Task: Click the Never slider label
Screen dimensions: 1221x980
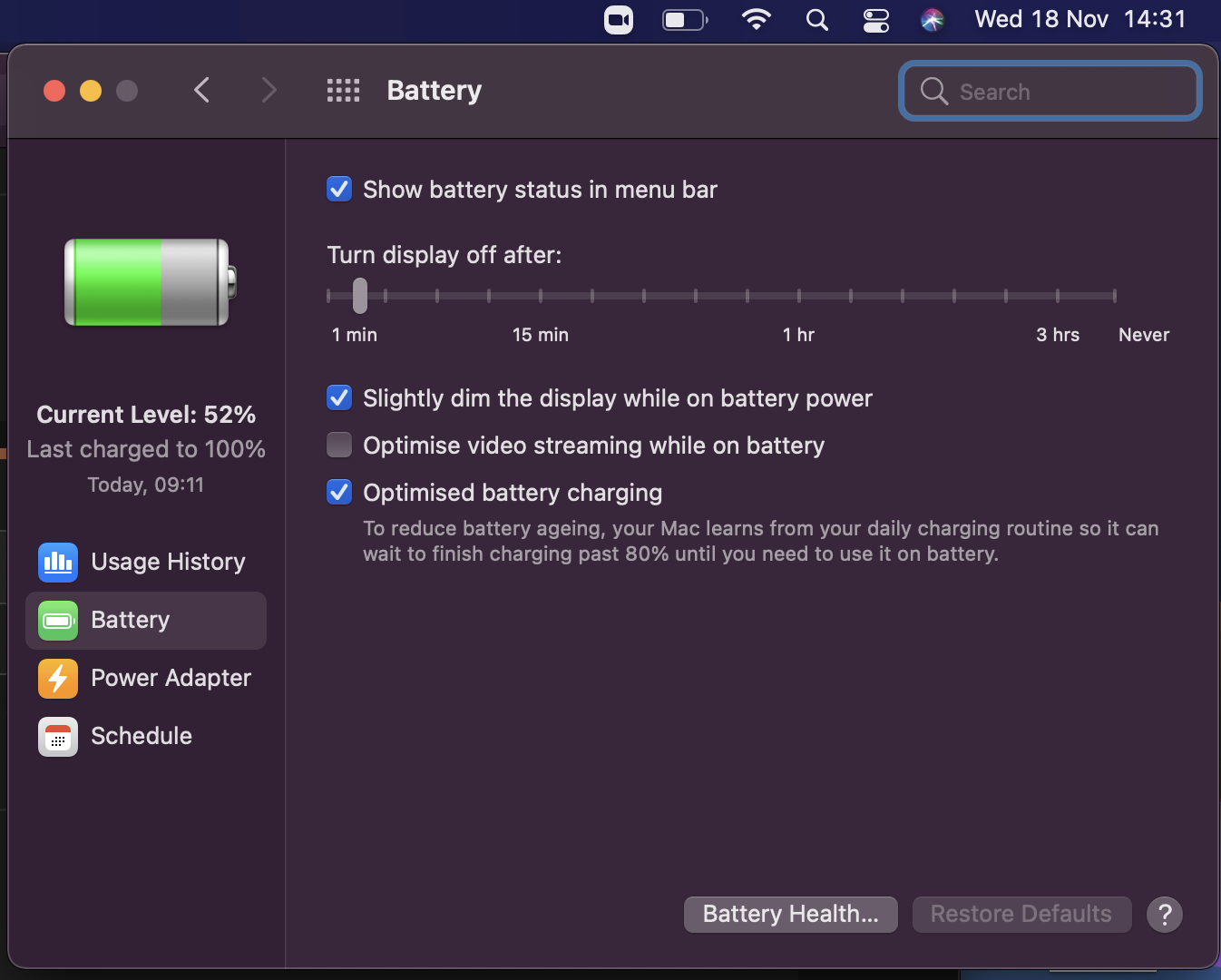Action: [1144, 335]
